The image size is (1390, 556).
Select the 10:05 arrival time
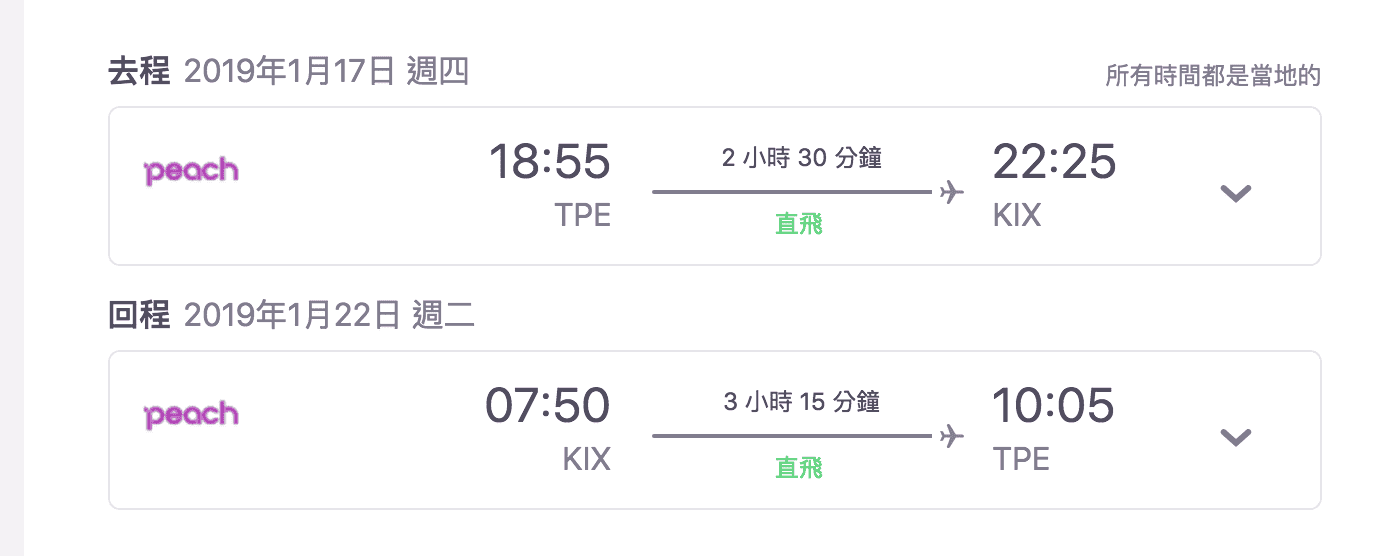point(1053,405)
